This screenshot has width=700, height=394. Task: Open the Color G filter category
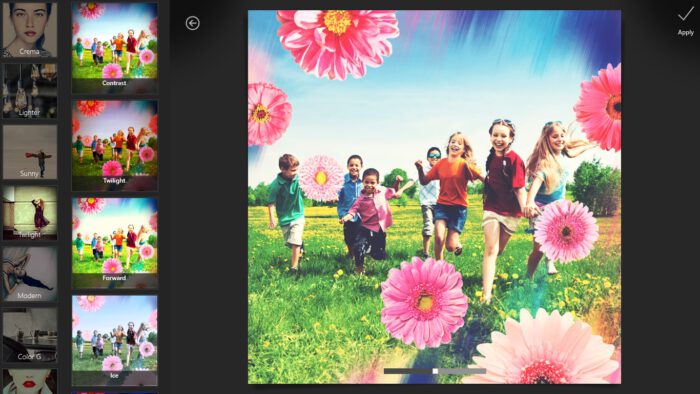tap(30, 335)
